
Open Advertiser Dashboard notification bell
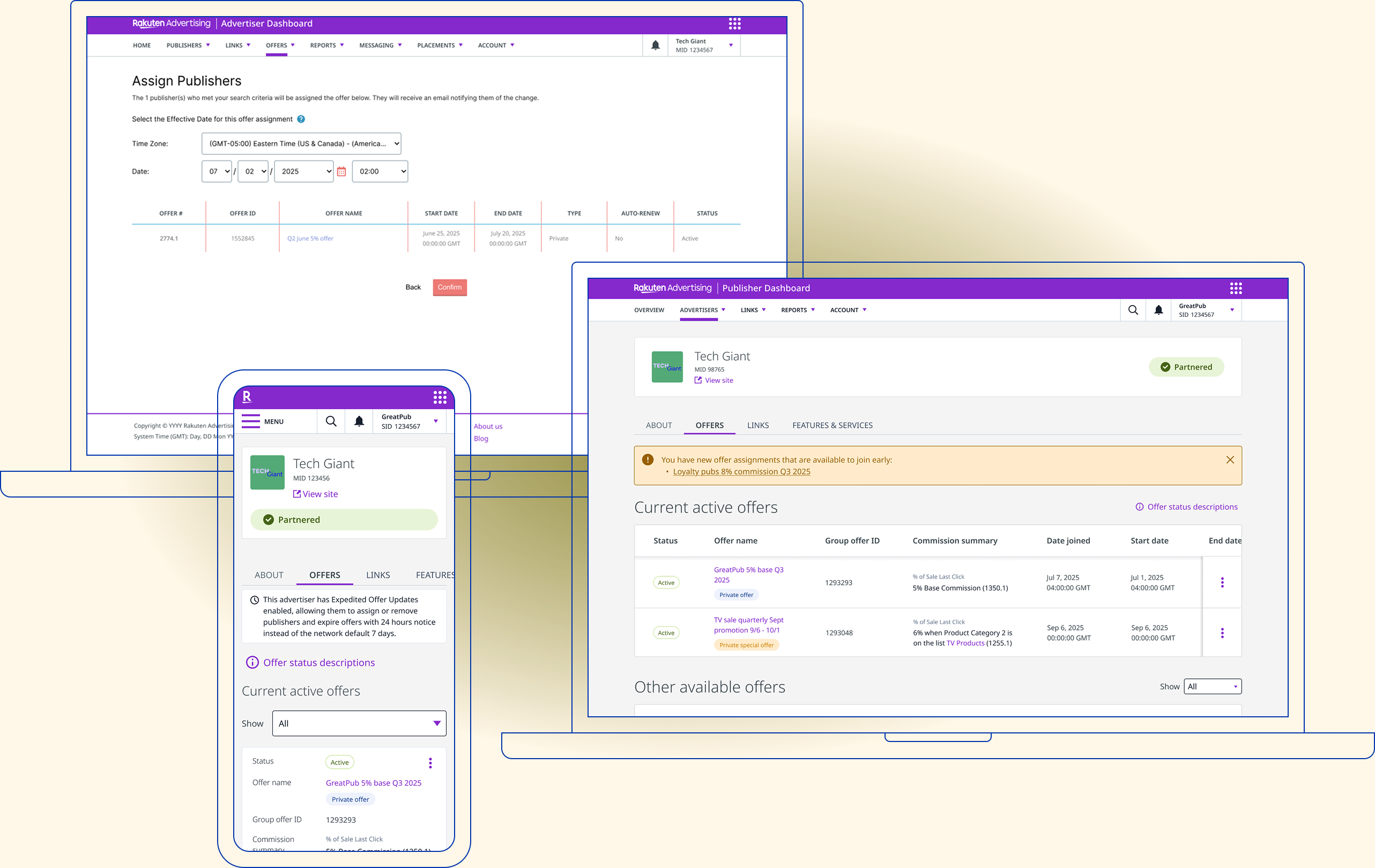click(x=656, y=45)
